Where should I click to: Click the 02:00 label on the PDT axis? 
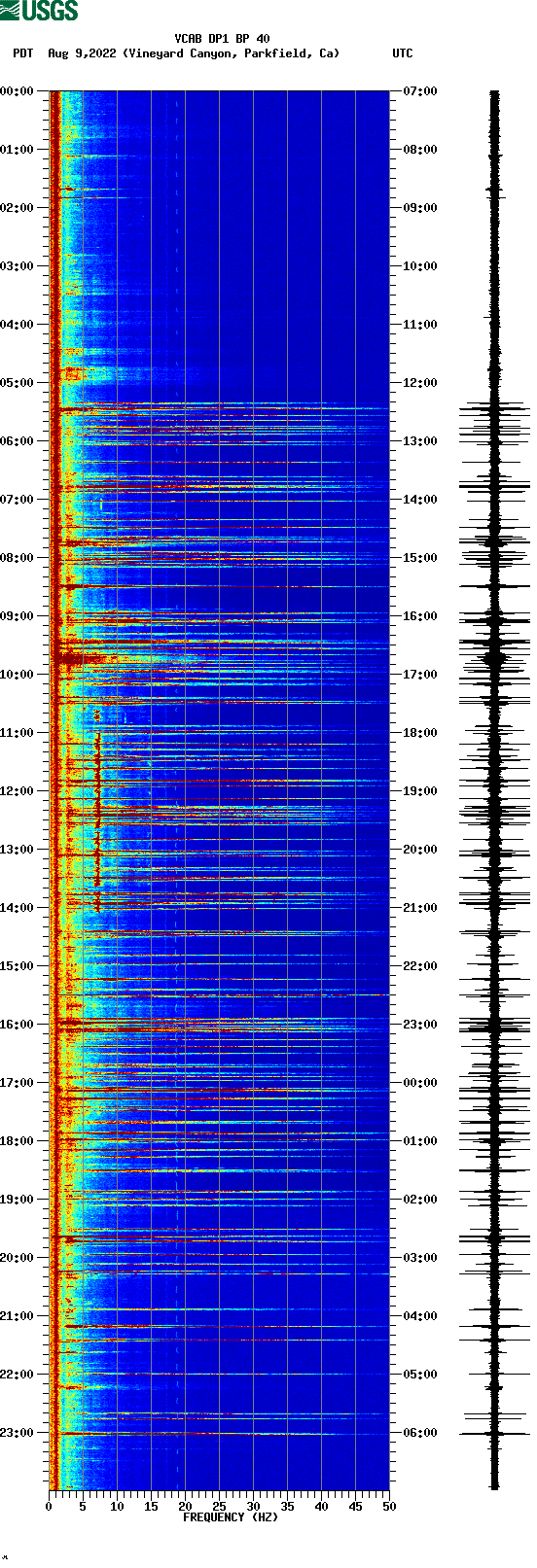tap(18, 208)
